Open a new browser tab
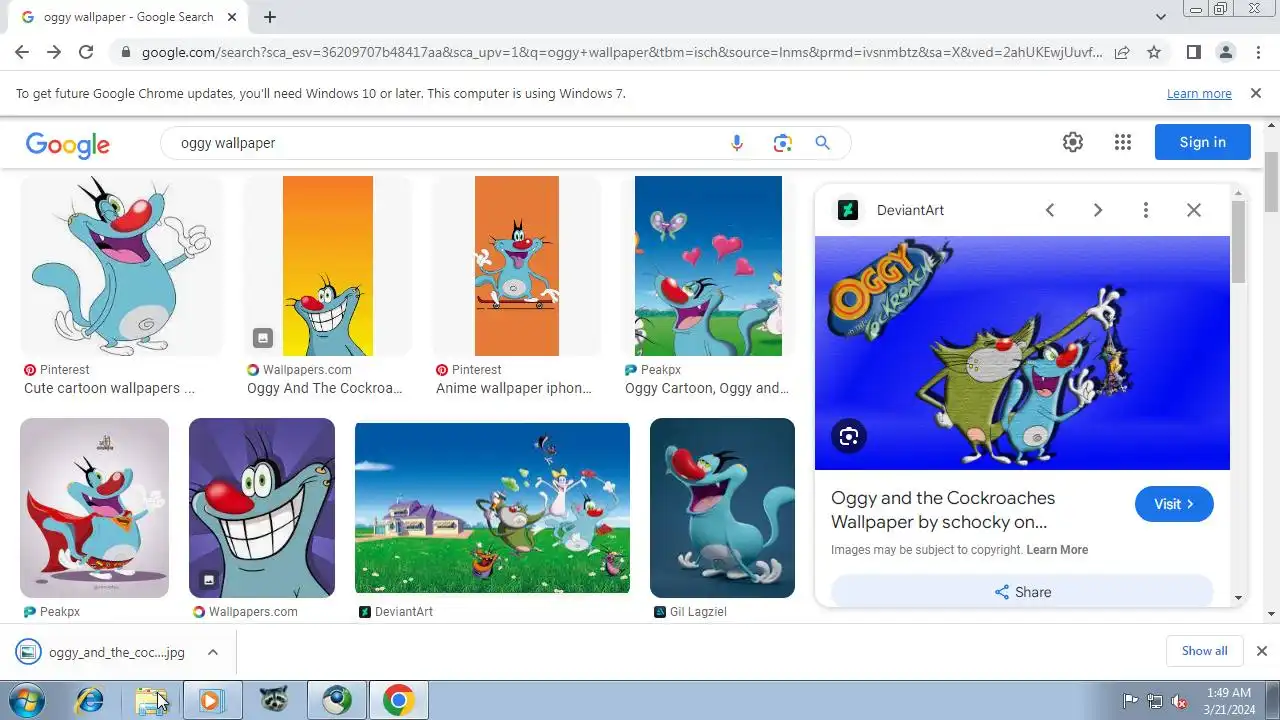Screen dimensions: 1280x720 (x=270, y=17)
